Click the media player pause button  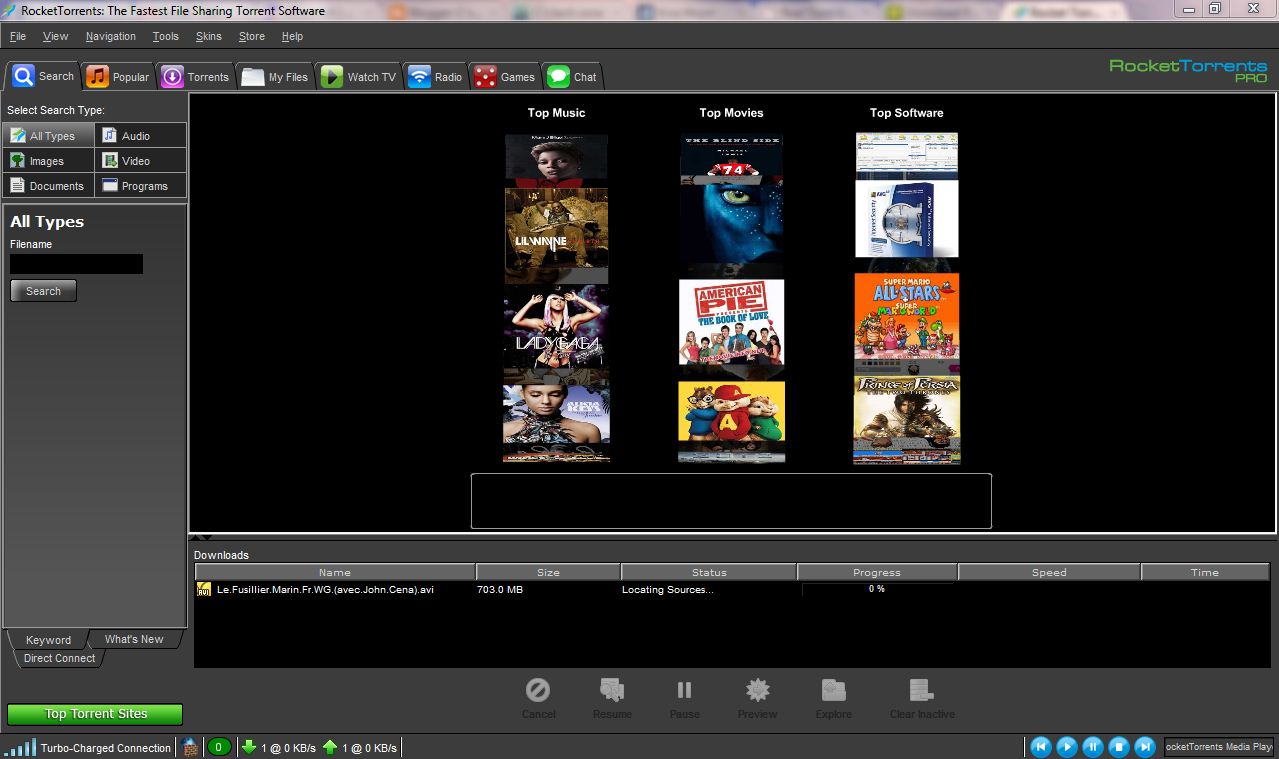(x=1093, y=746)
